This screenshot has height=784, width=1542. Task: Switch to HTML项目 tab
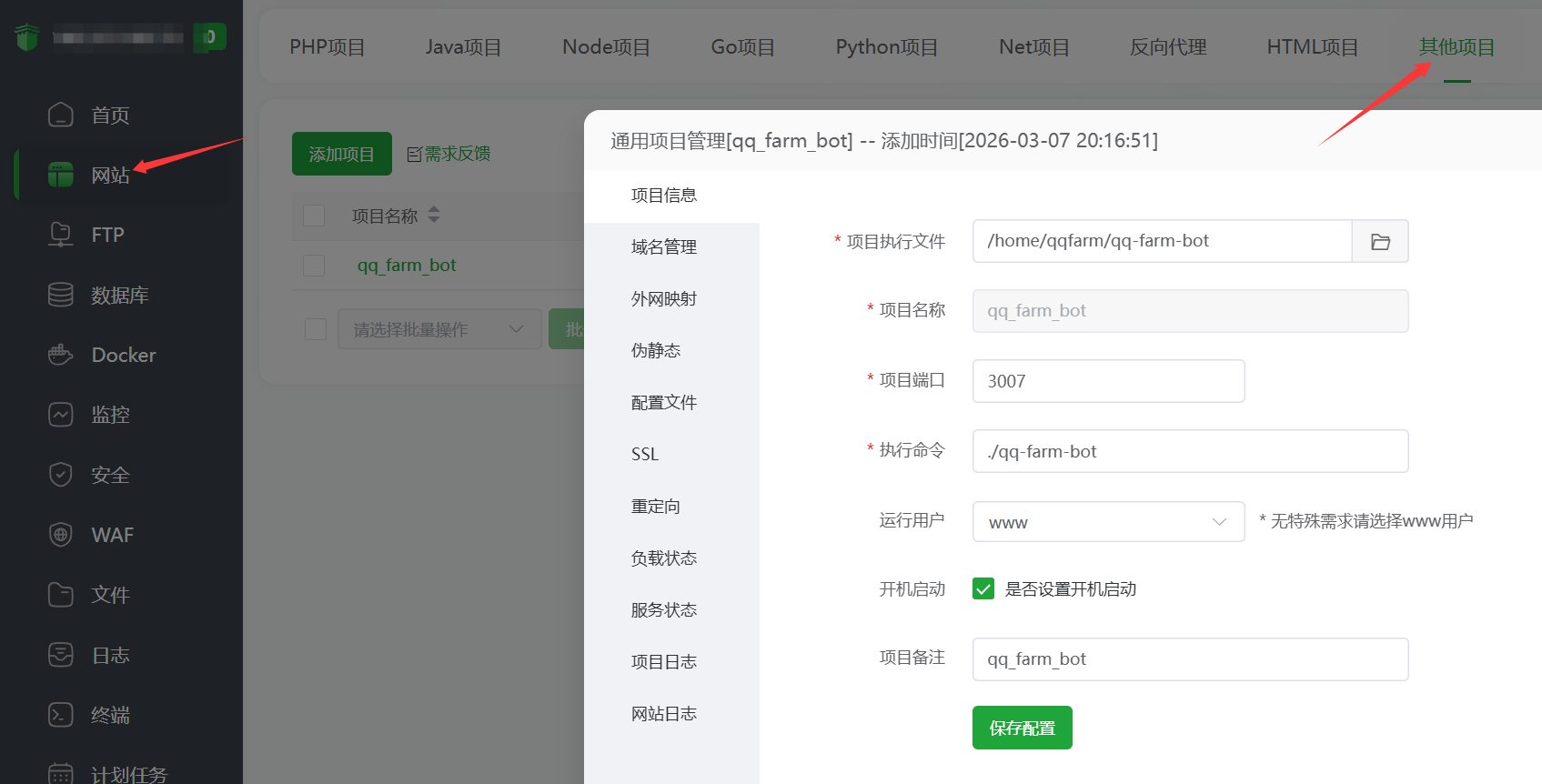1312,47
